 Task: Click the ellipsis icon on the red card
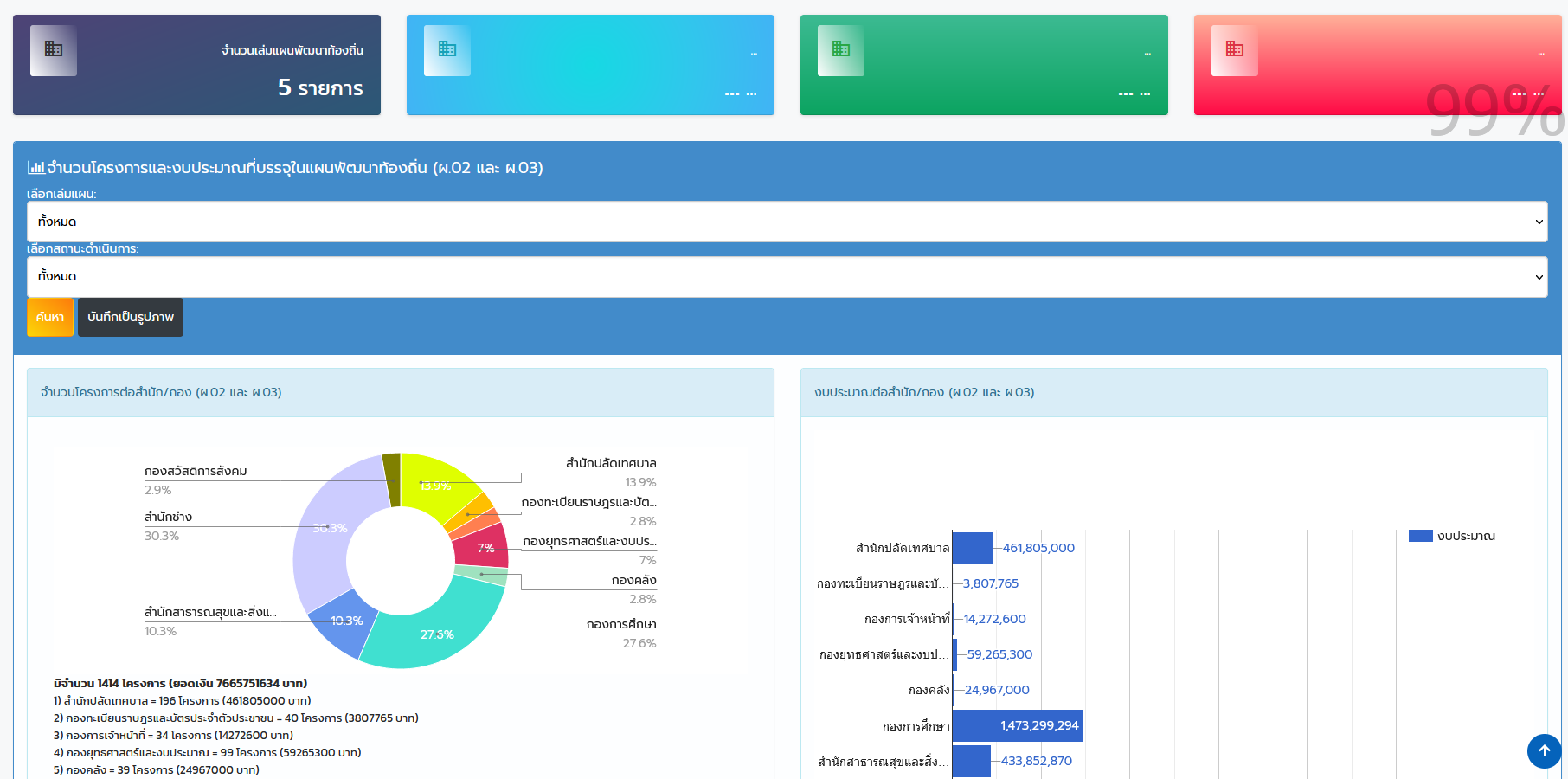1539,54
